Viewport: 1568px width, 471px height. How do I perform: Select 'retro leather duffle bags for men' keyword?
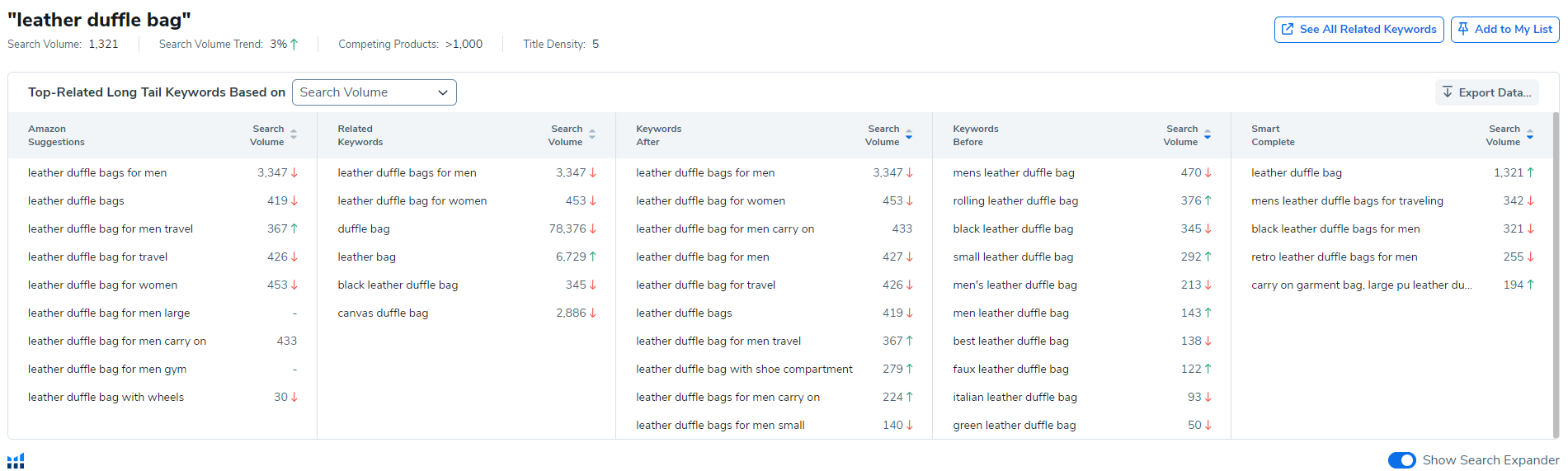(1334, 257)
